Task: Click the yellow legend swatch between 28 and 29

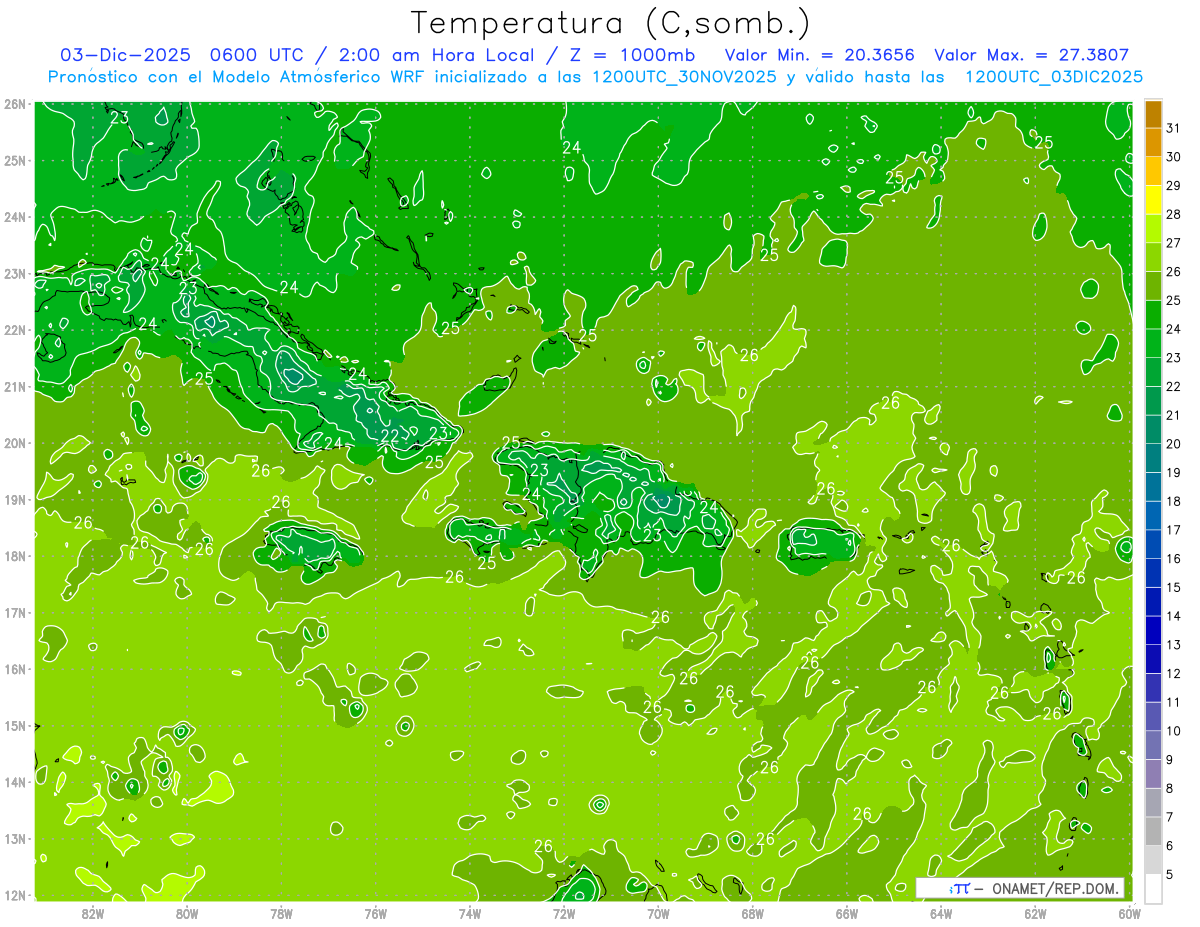Action: 1153,200
